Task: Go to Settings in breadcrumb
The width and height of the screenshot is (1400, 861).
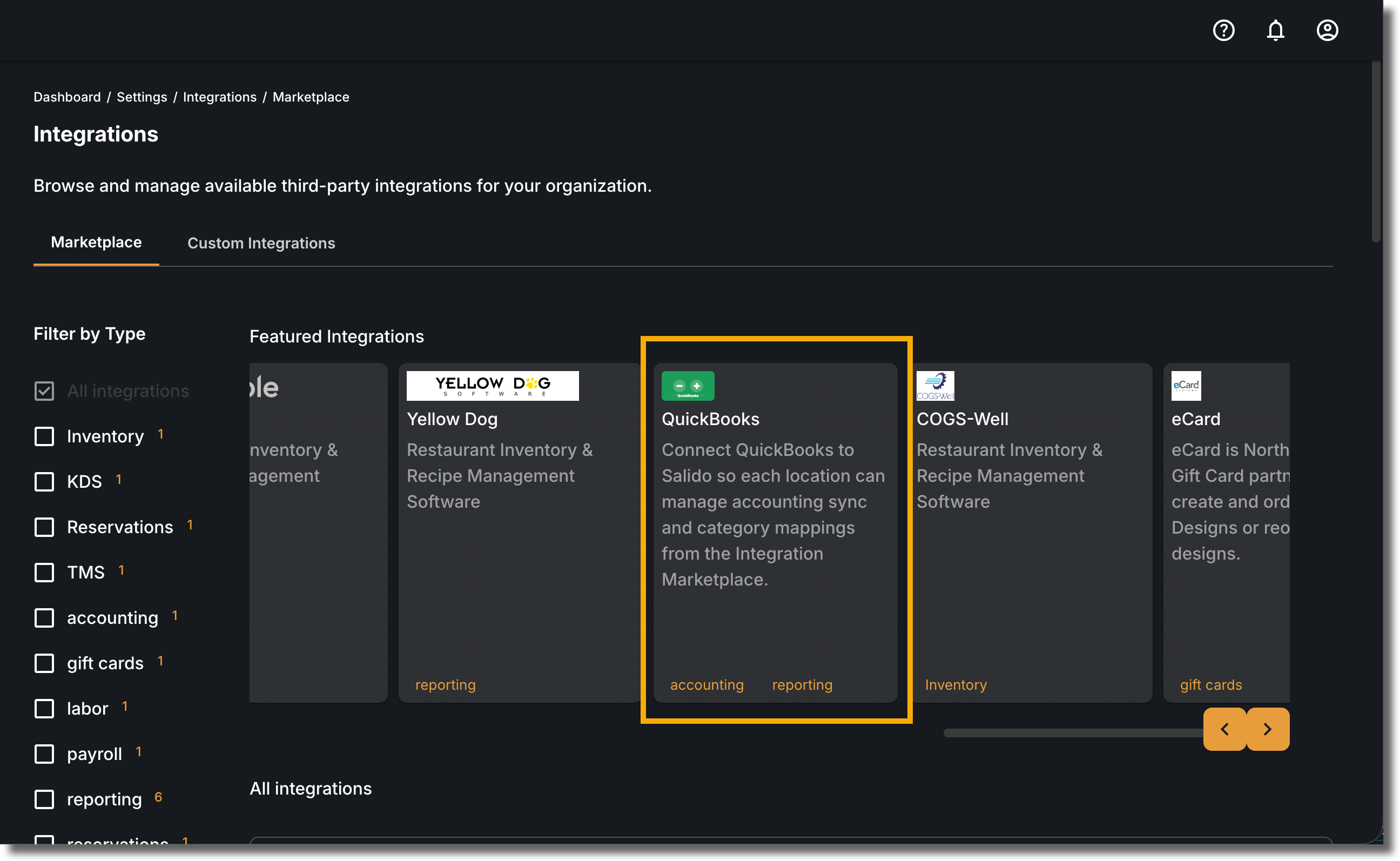Action: coord(142,97)
